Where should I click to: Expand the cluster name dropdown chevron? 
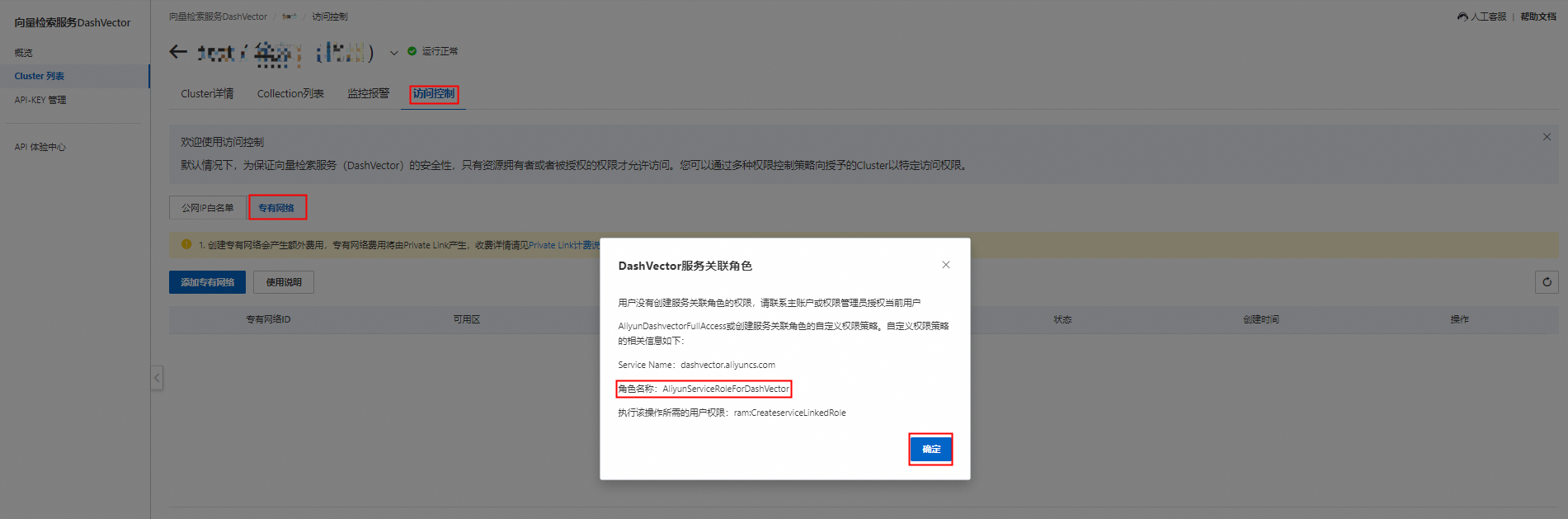tap(394, 53)
